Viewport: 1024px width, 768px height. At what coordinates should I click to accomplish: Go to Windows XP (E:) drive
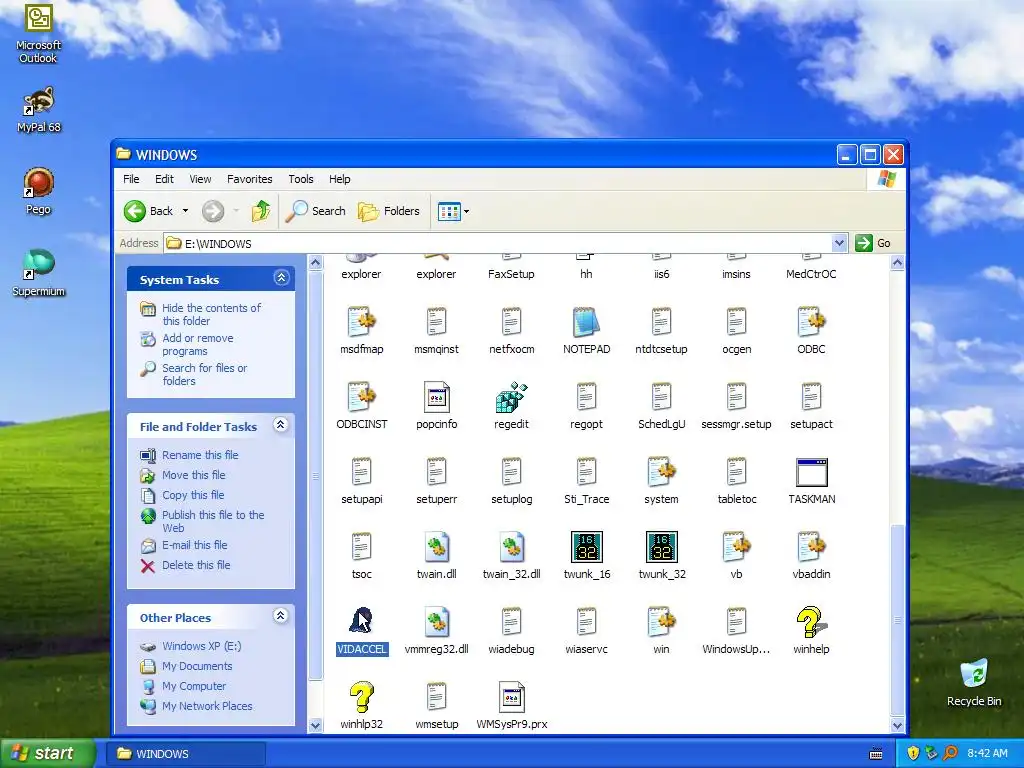pos(202,646)
